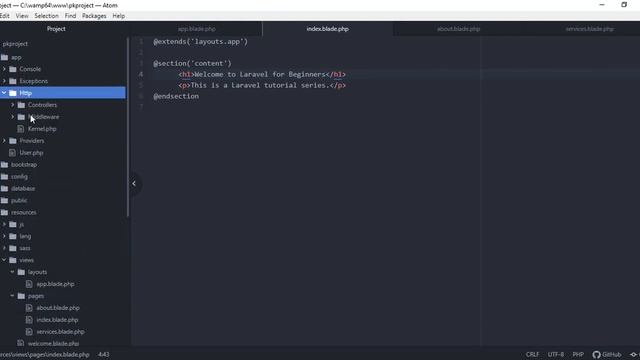The image size is (640, 360).
Task: Click the file path in status bar
Action: [44, 354]
